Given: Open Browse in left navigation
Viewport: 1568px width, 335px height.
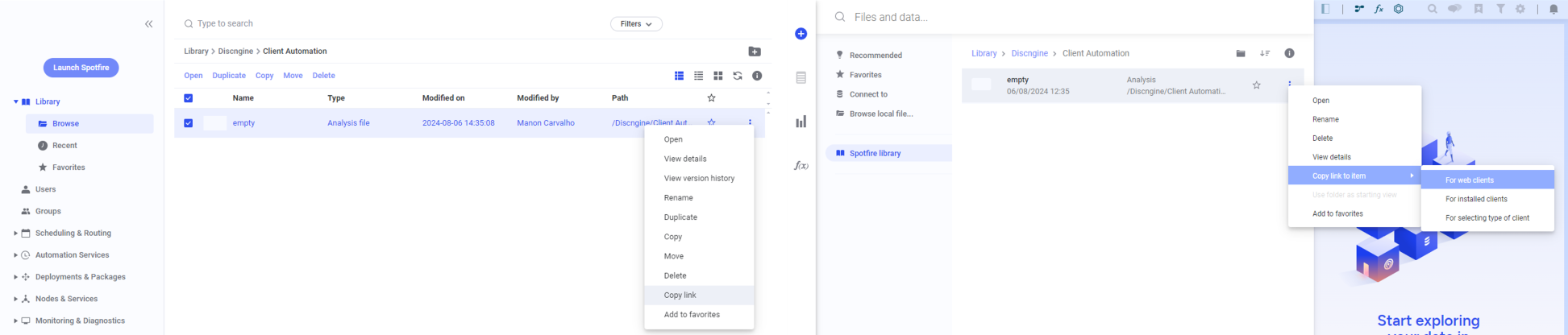Looking at the screenshot, I should 89,124.
